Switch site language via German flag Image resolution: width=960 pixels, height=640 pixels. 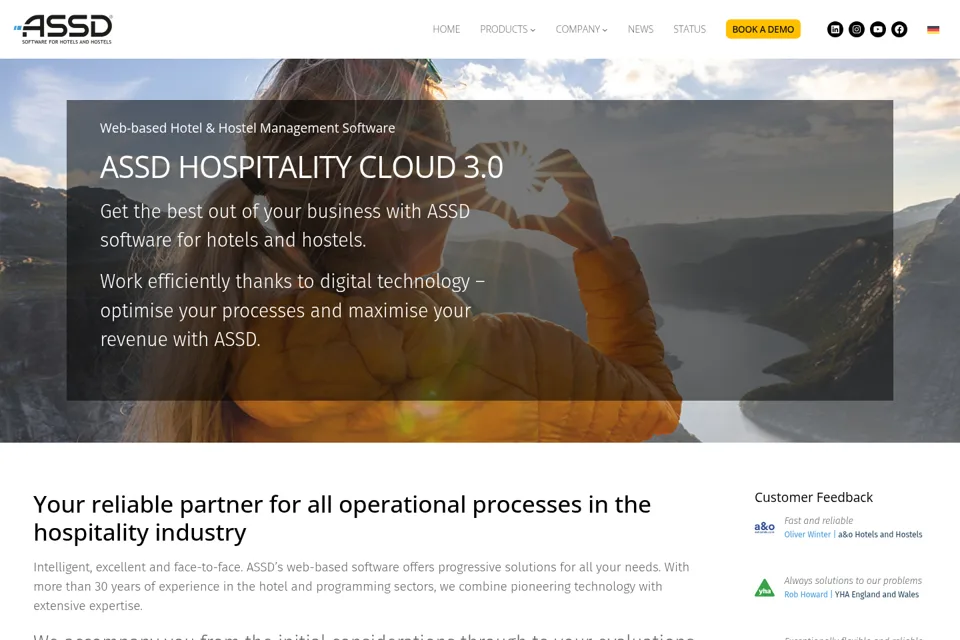tap(932, 29)
